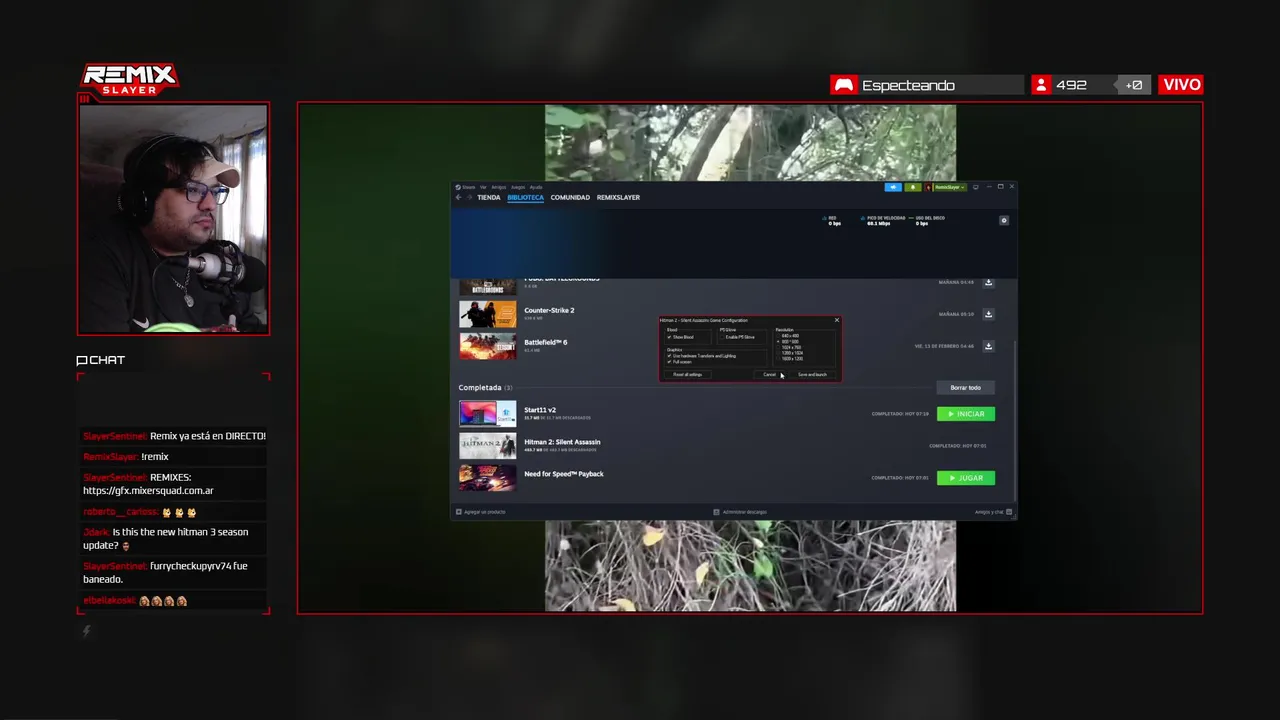Screen dimensions: 1280x720
Task: Go to the TIENDA tab
Action: coord(489,197)
